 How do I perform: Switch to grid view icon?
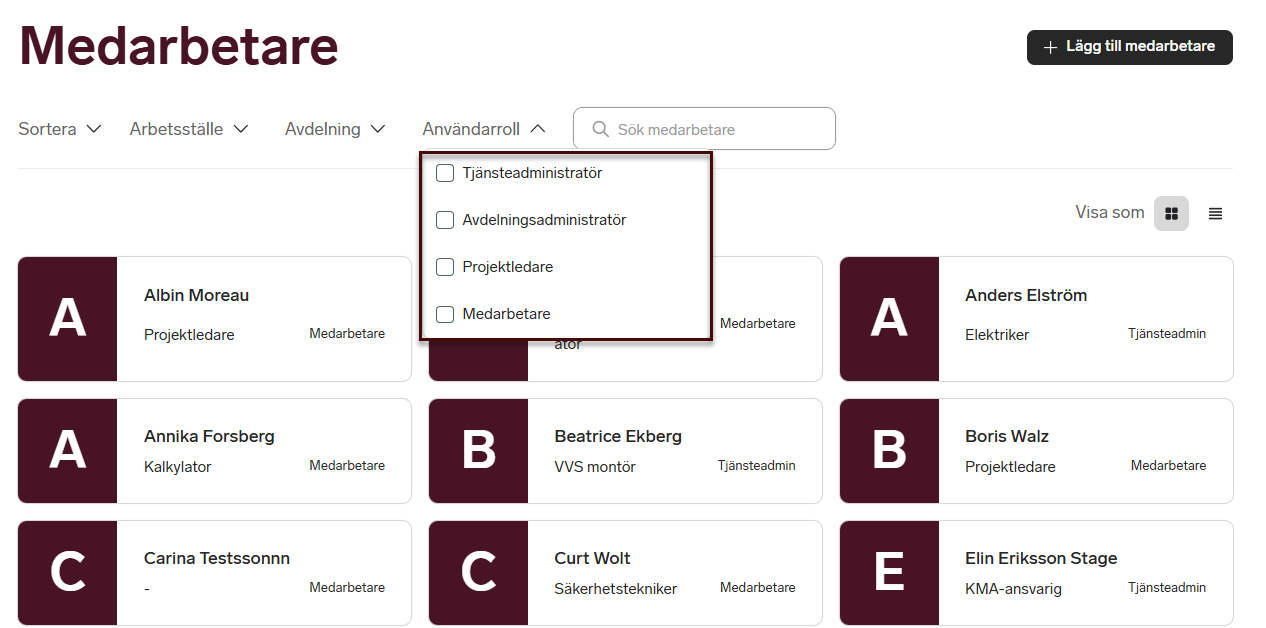(x=1171, y=213)
